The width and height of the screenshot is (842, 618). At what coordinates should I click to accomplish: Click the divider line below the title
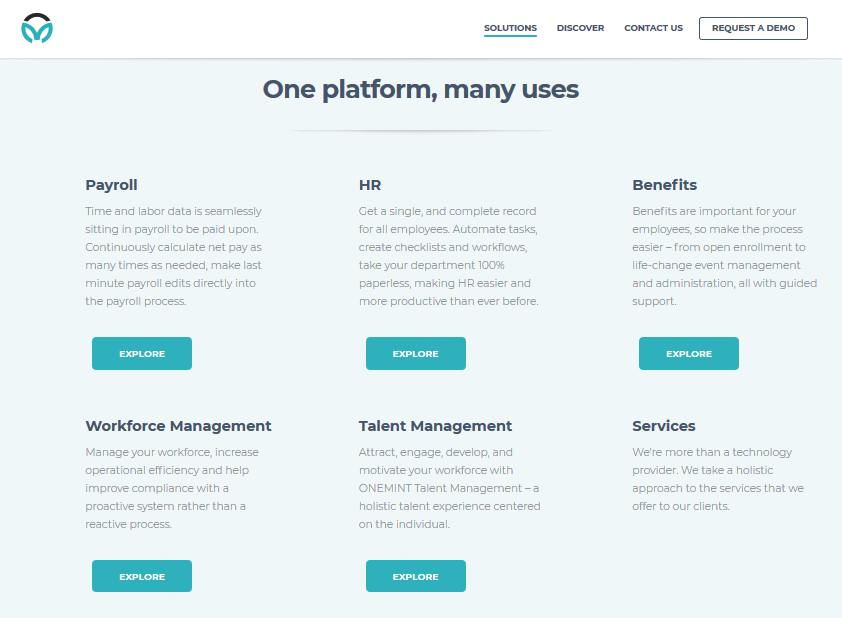[420, 129]
